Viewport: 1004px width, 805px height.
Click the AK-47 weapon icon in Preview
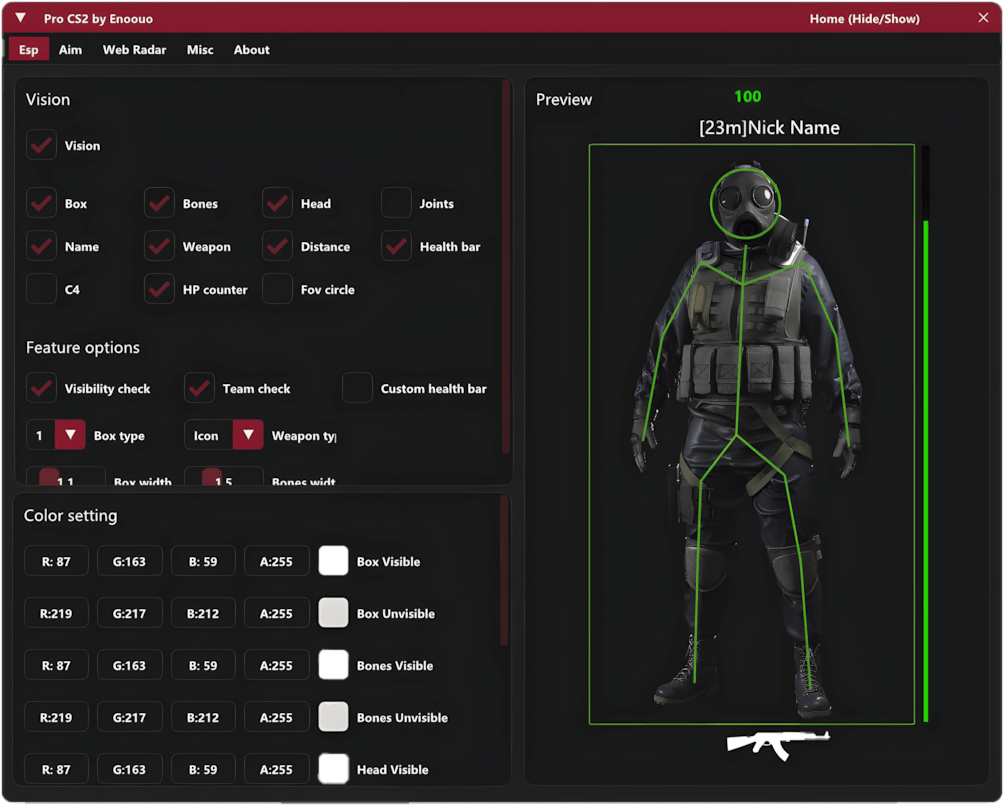[778, 745]
